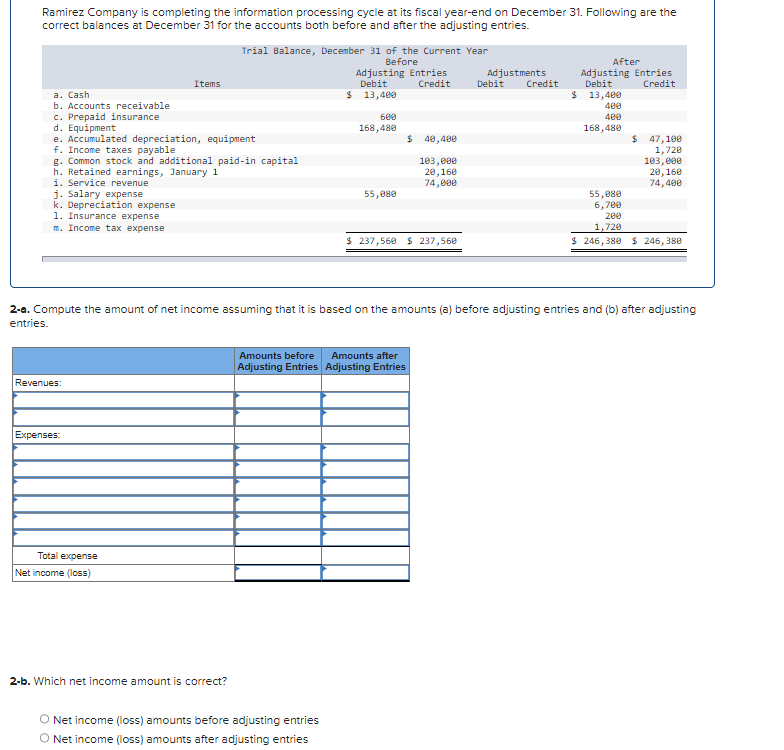This screenshot has height=750, width=784.
Task: Open the sixth expense row account dropdown
Action: tap(124, 538)
